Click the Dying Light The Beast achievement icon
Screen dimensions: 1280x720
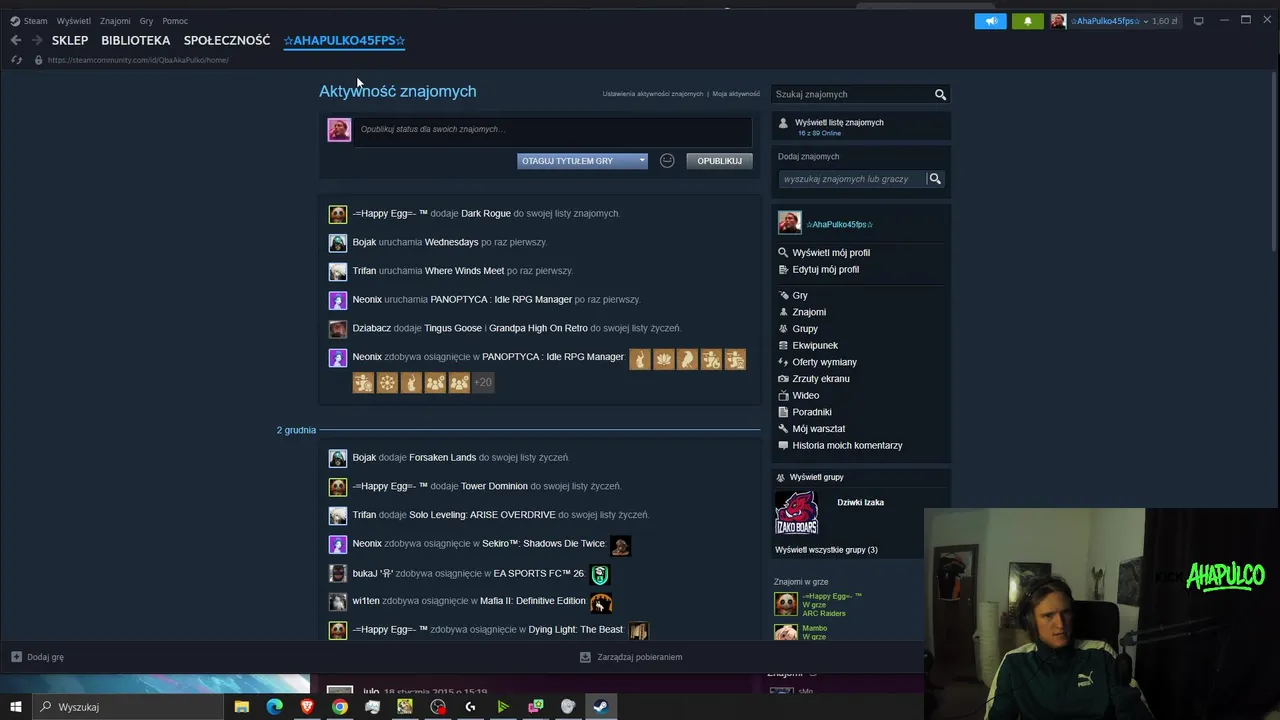click(x=638, y=631)
